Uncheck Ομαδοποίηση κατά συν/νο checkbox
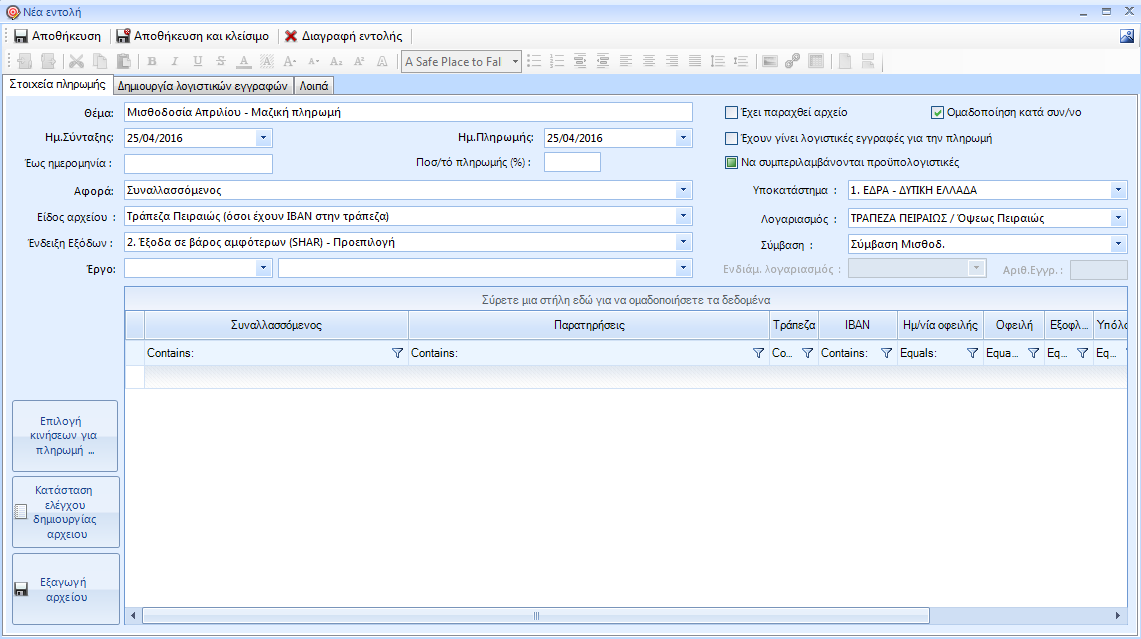 [937, 112]
